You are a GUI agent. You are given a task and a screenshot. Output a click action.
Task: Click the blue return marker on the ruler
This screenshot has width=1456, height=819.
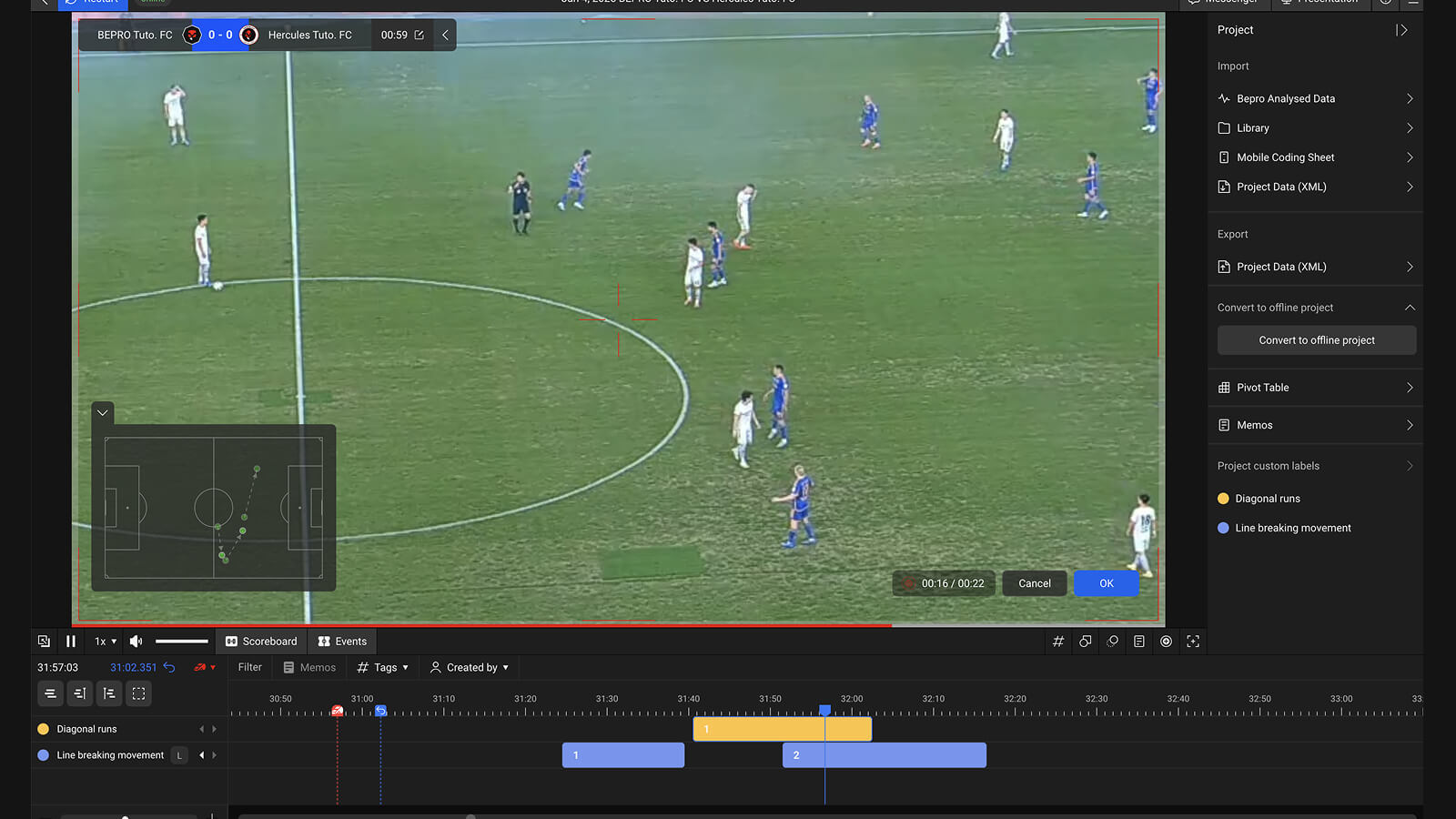[380, 711]
